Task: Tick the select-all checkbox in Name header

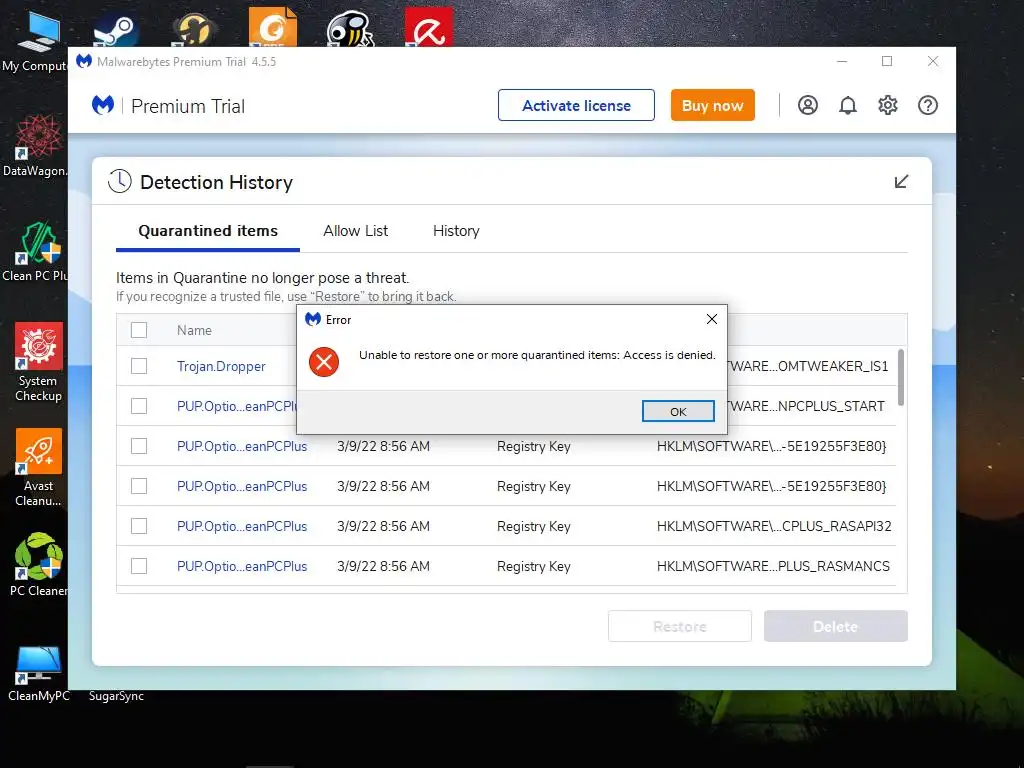Action: coord(139,330)
